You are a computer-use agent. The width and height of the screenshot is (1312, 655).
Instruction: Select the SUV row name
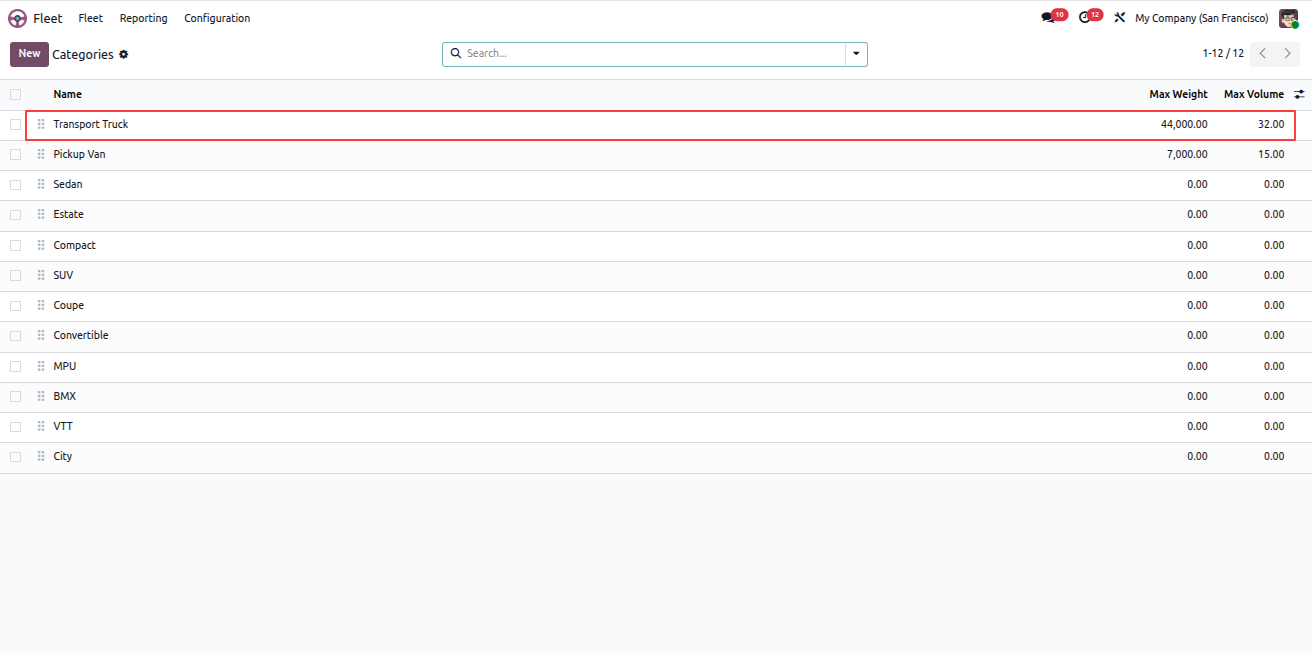[63, 275]
